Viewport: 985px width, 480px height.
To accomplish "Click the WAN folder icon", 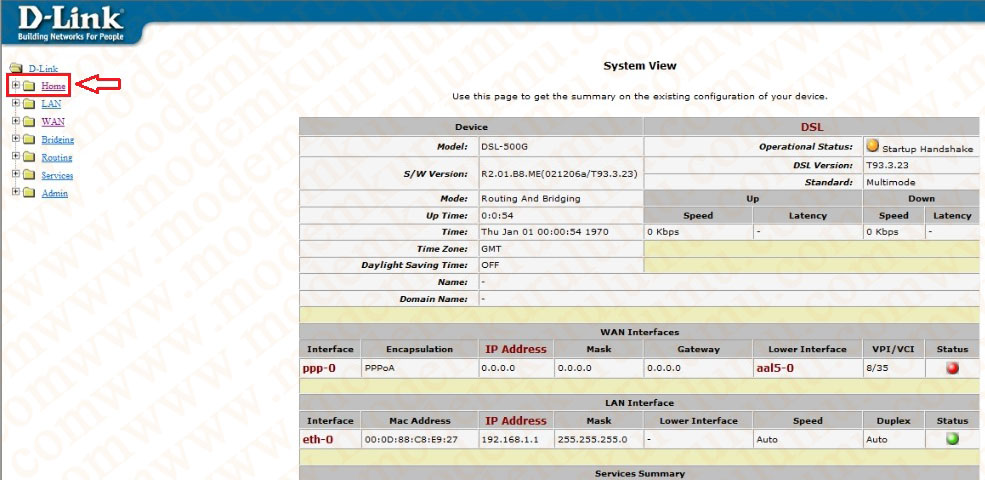I will pyautogui.click(x=29, y=121).
